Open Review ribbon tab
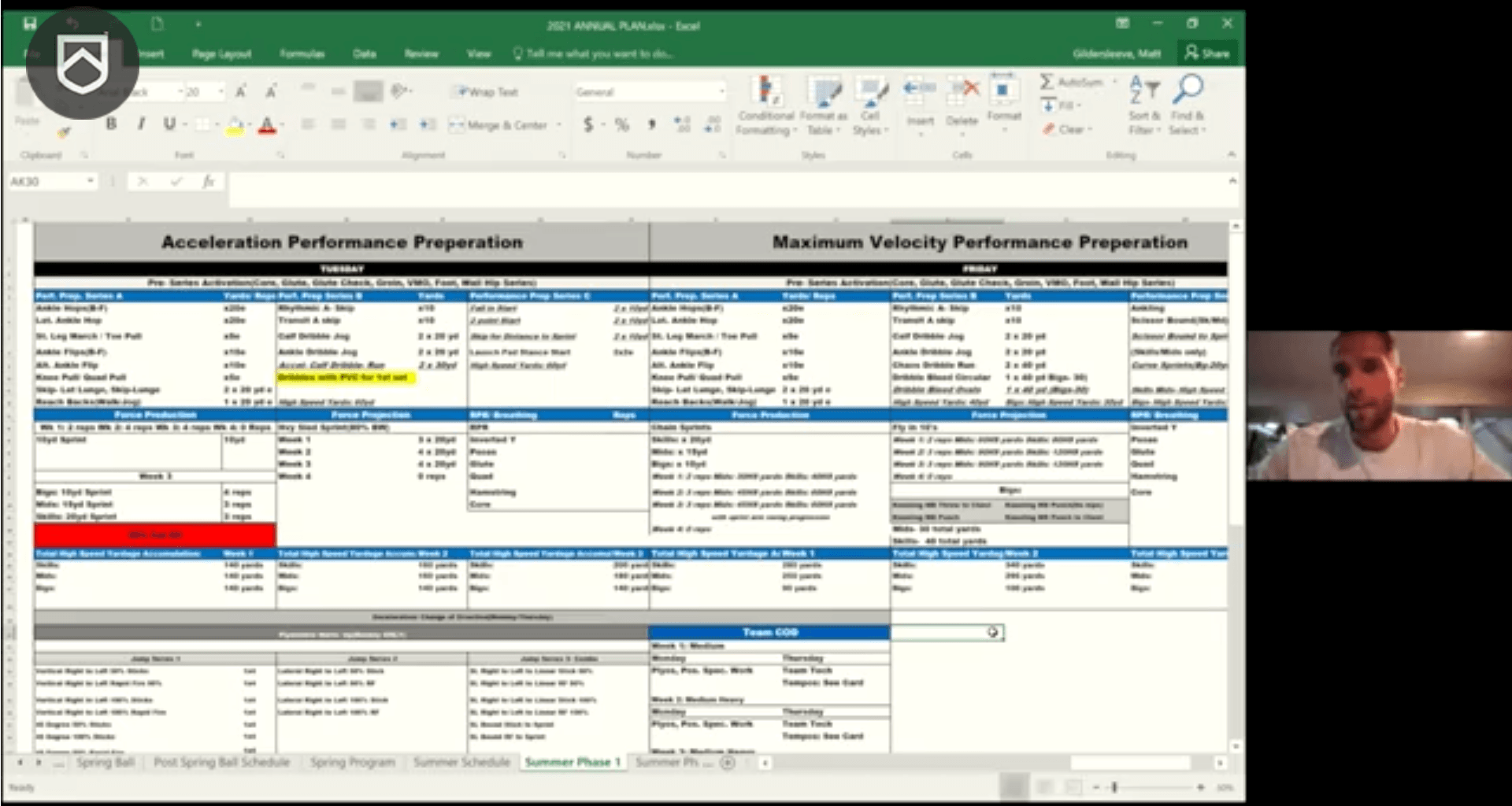Viewport: 1512px width, 806px height. 421,54
